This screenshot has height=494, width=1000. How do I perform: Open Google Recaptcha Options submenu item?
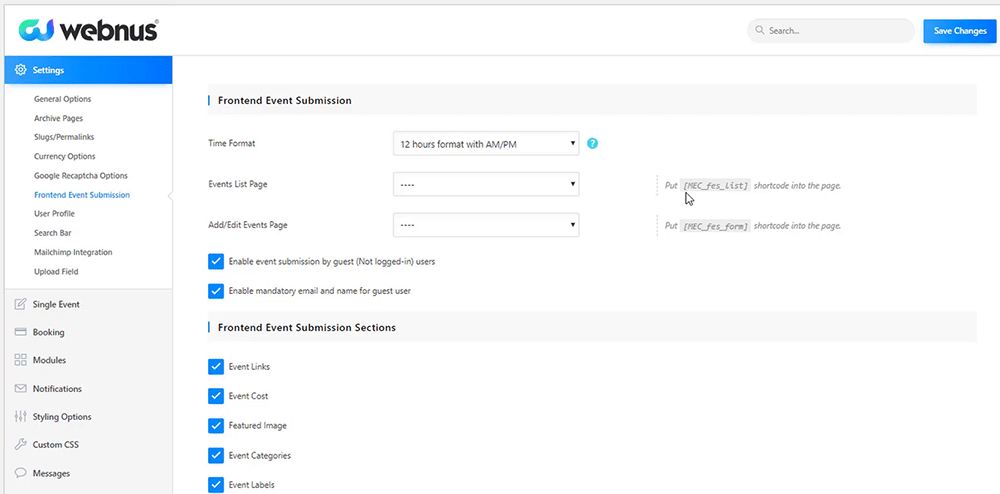click(x=81, y=175)
